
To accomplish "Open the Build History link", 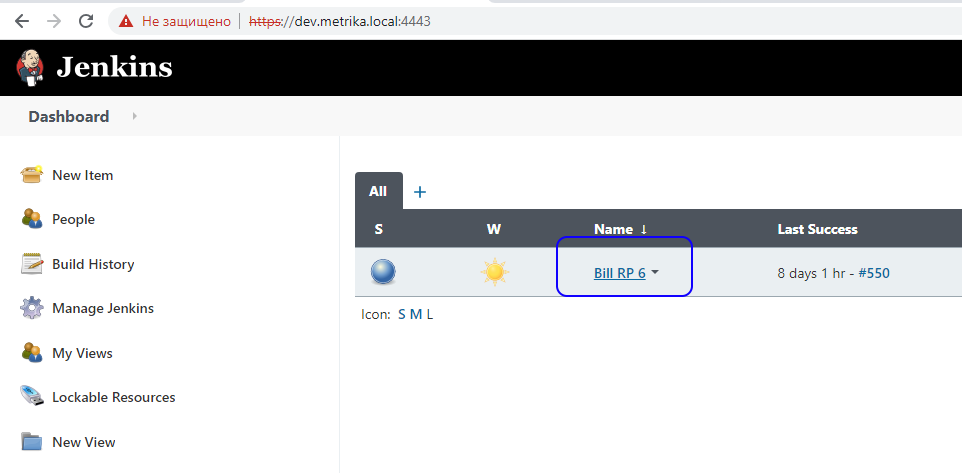I will 93,264.
